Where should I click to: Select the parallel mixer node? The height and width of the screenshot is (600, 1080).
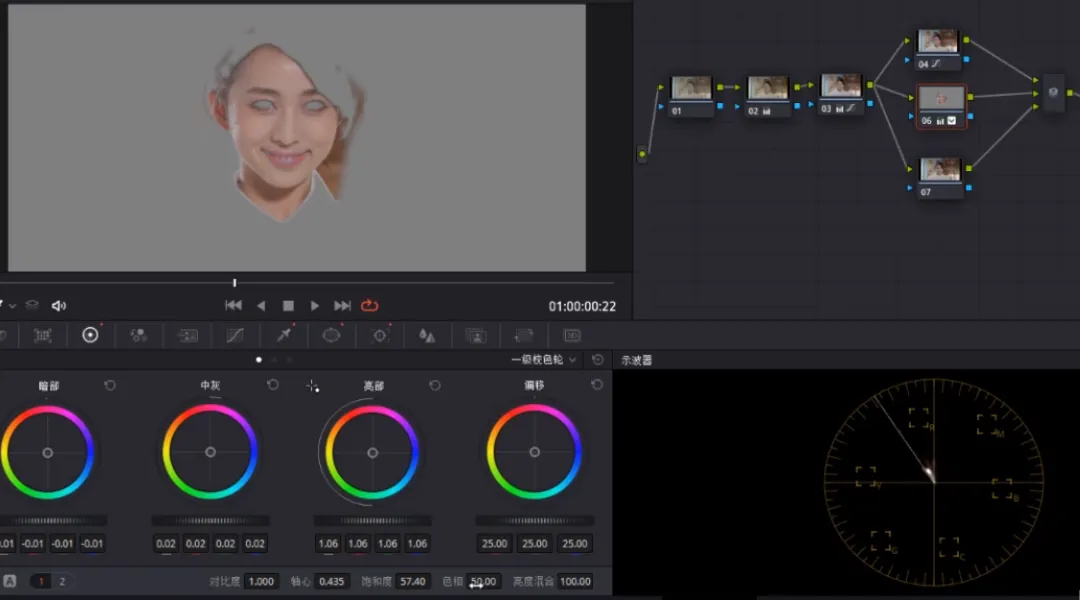[1053, 92]
